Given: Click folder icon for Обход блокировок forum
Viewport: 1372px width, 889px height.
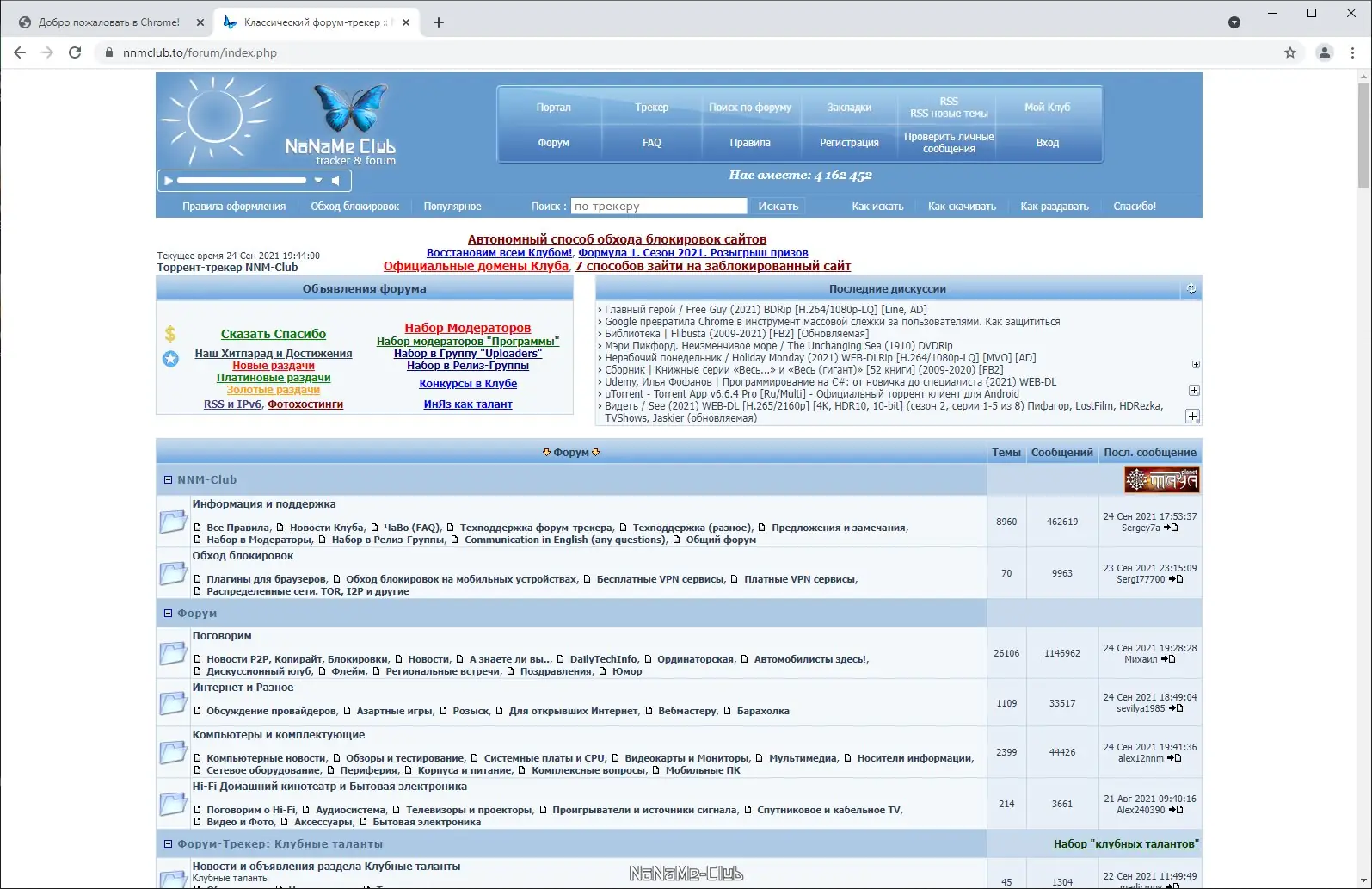Looking at the screenshot, I should [x=173, y=573].
